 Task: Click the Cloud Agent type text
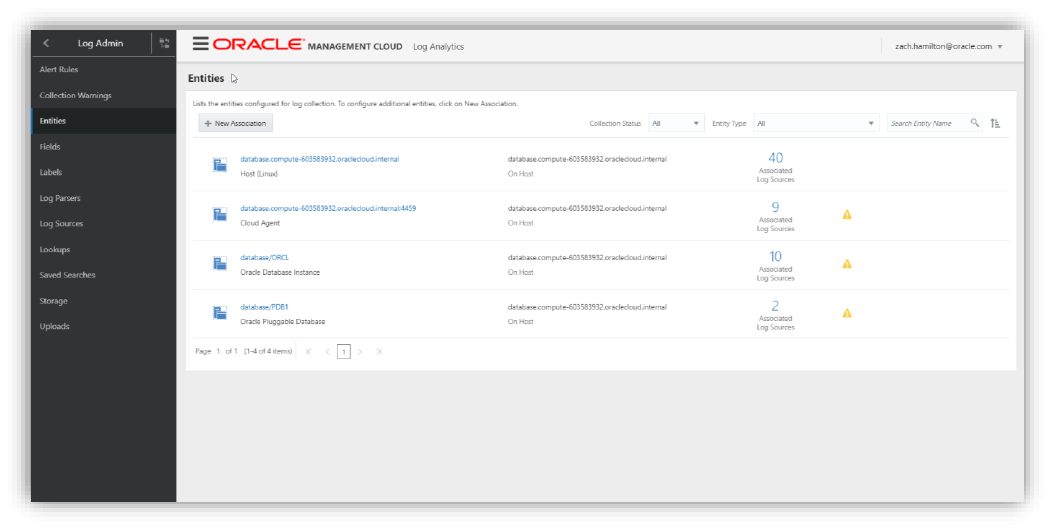click(x=260, y=223)
